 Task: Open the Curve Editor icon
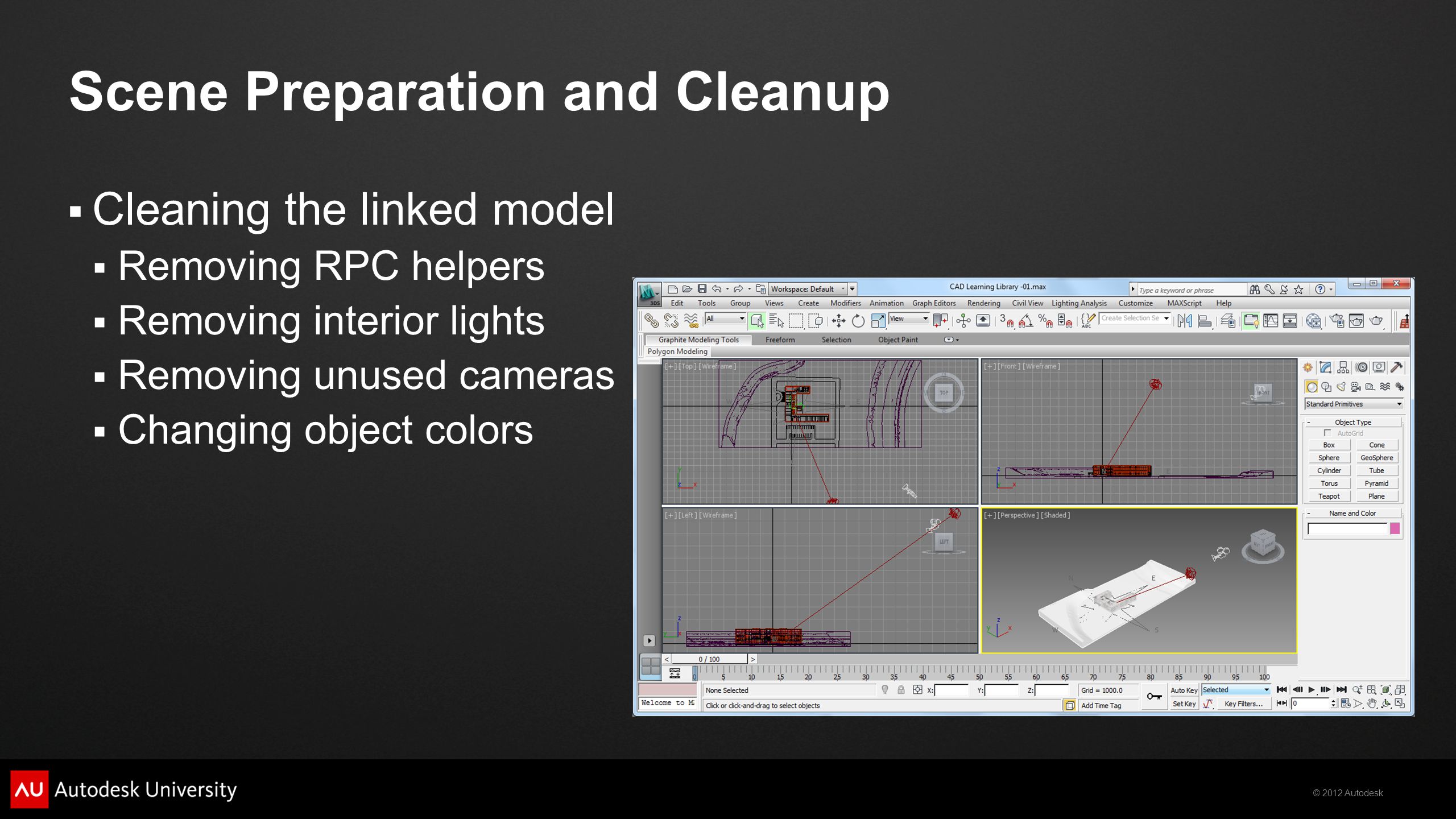click(x=1271, y=321)
